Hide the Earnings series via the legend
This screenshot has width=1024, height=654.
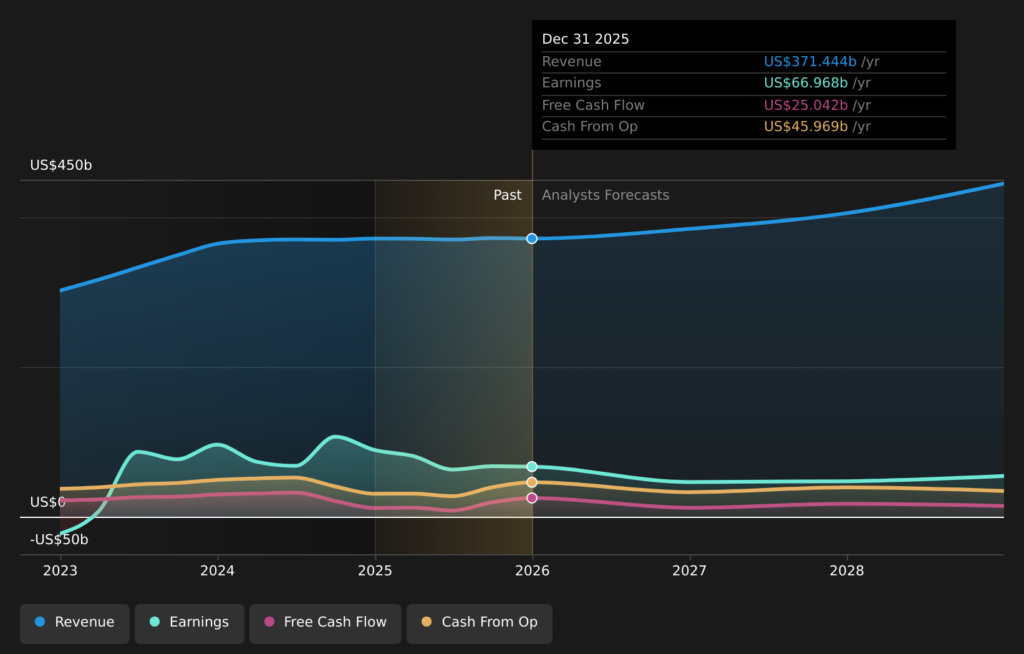coord(189,622)
